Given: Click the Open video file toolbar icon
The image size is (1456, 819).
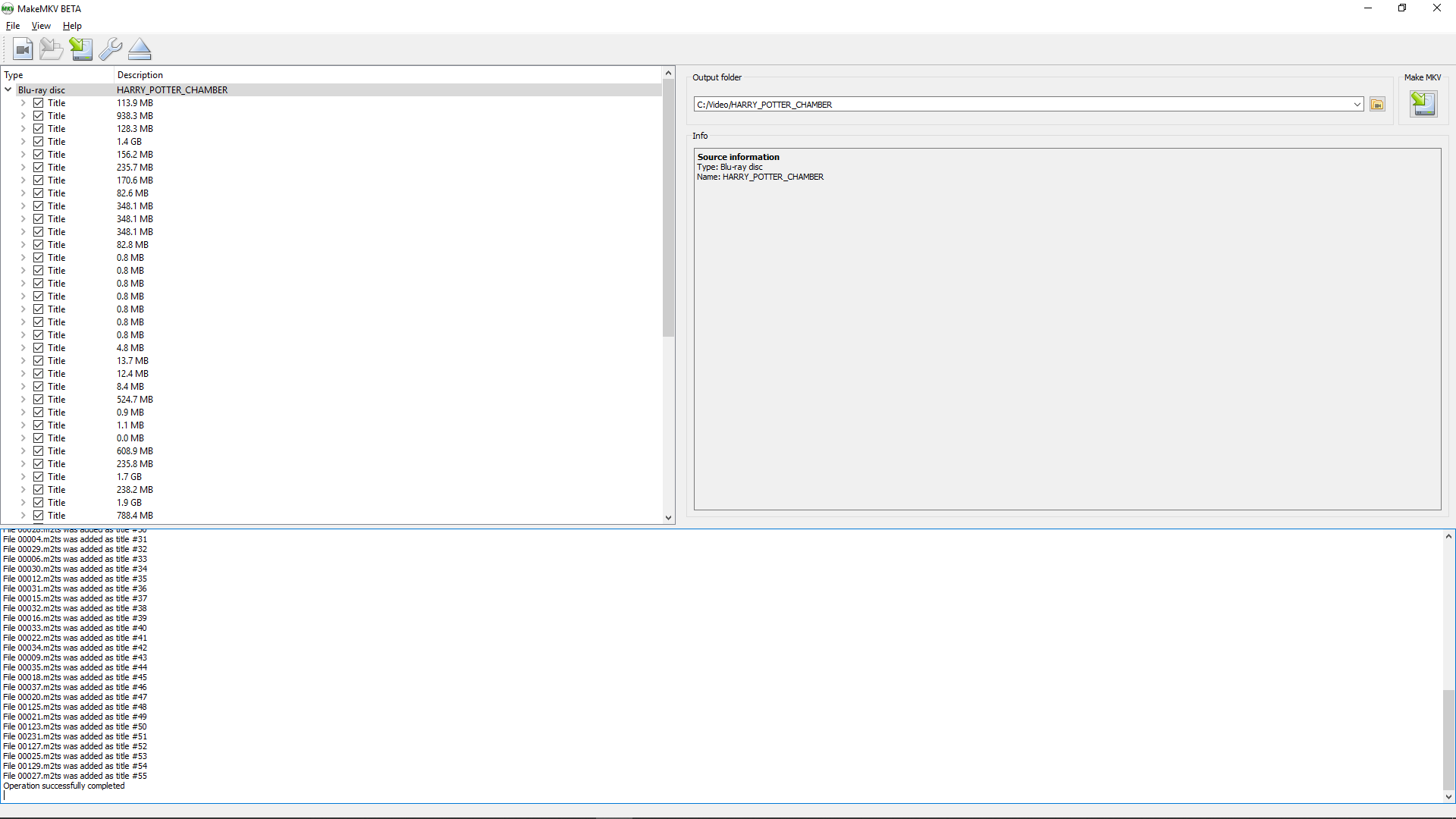Looking at the screenshot, I should pos(23,49).
